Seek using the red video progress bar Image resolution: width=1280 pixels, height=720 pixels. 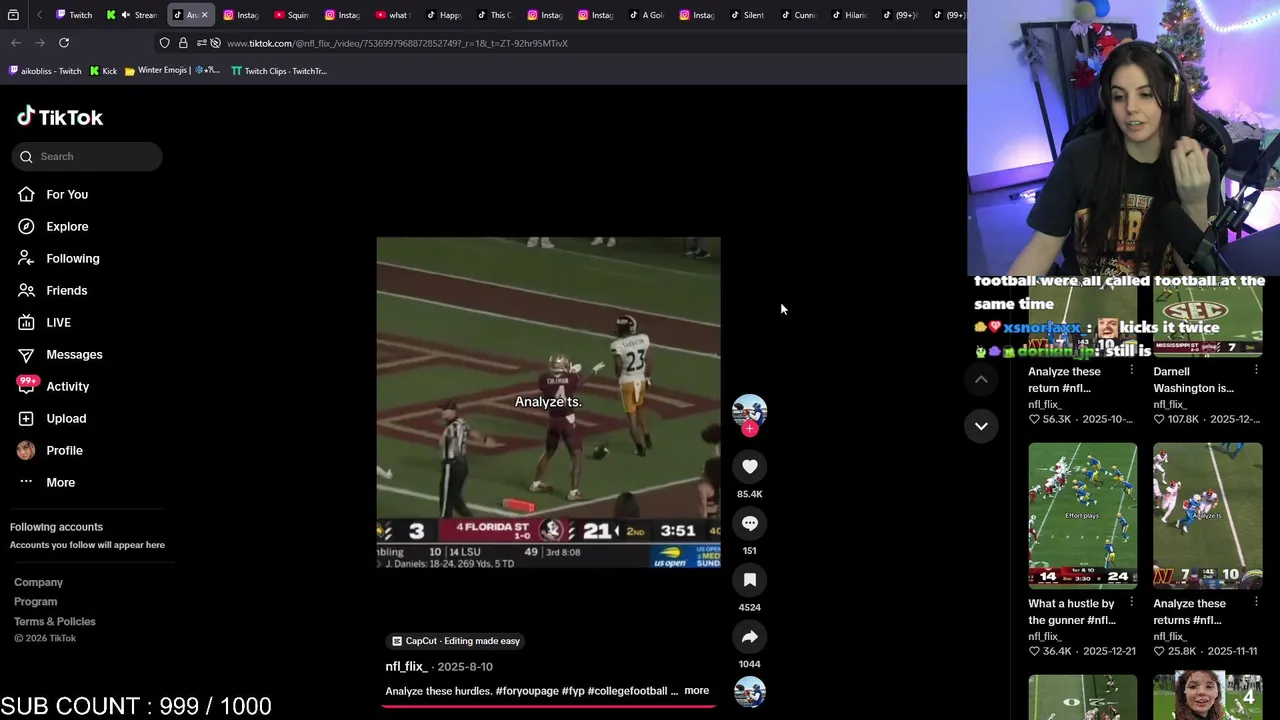[548, 706]
